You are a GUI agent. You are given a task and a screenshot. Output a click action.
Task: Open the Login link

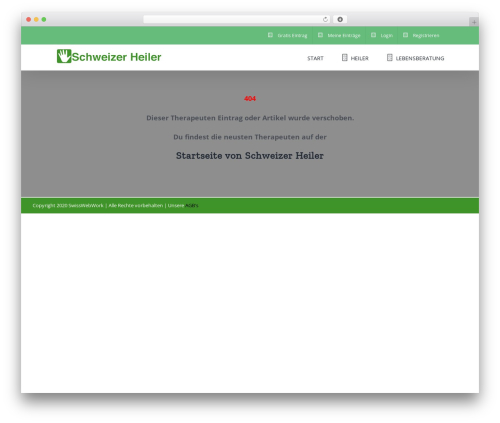click(x=387, y=35)
